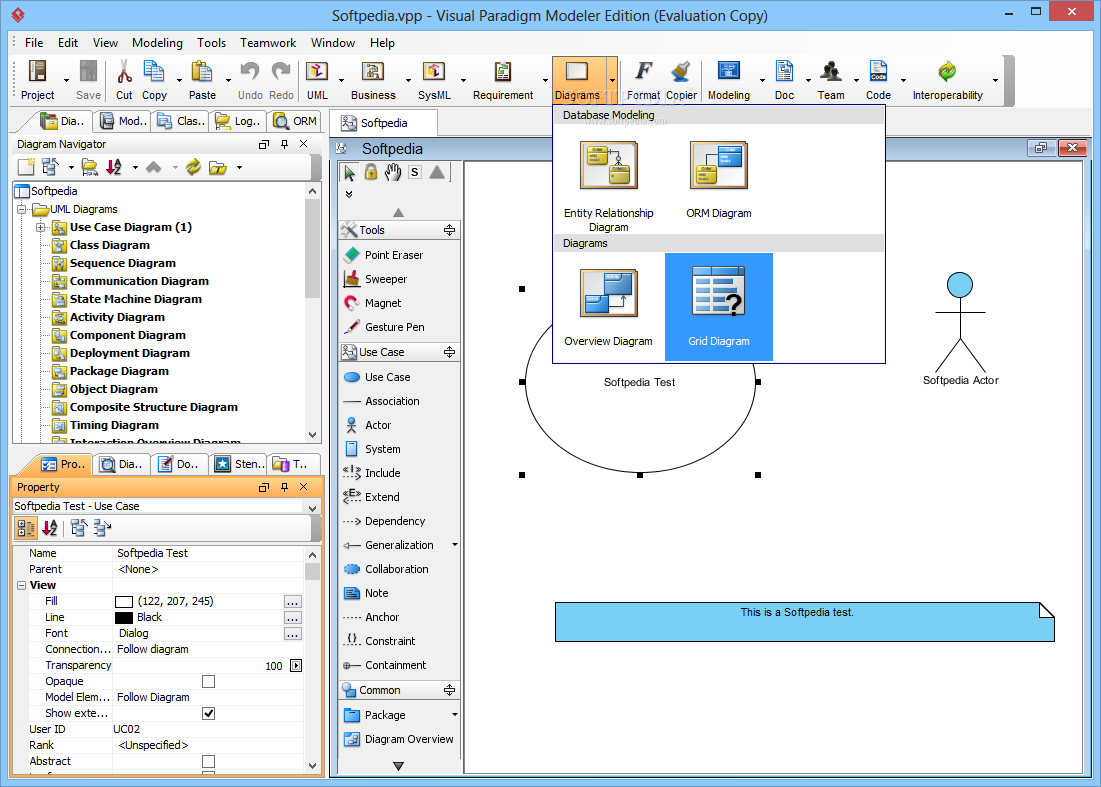Click the Undo arrow icon

point(249,72)
